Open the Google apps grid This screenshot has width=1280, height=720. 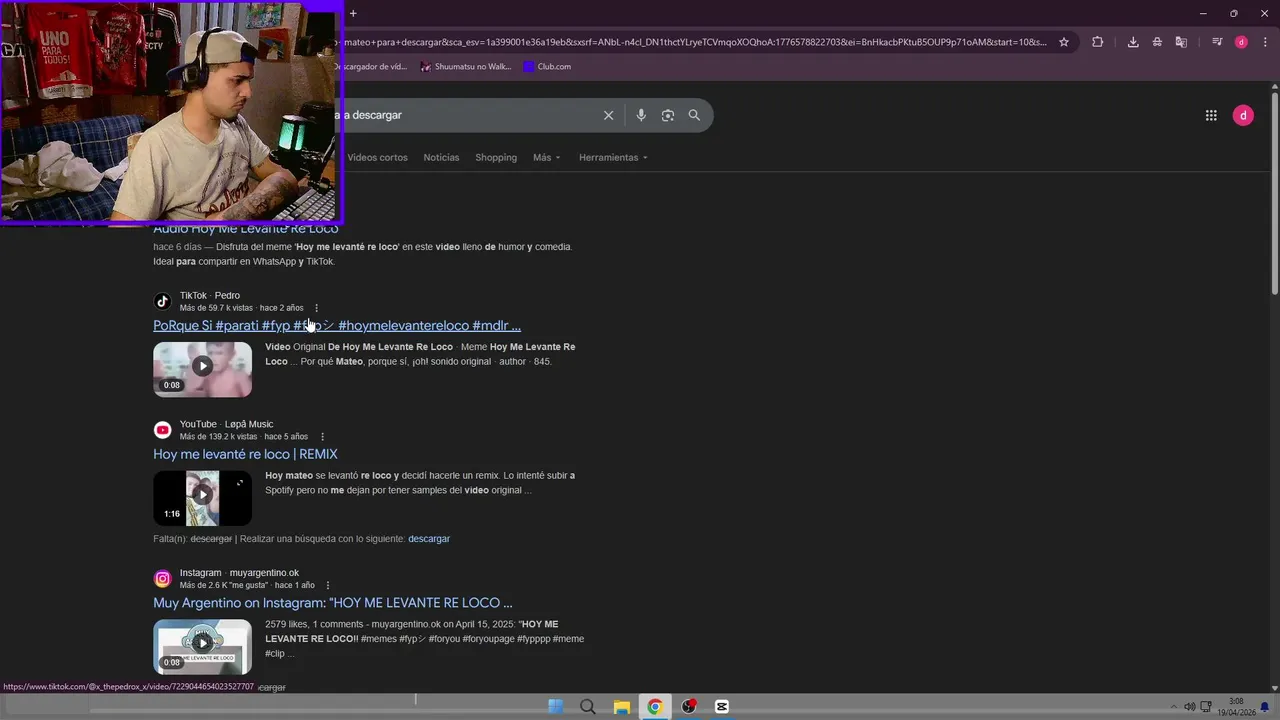tap(1211, 115)
